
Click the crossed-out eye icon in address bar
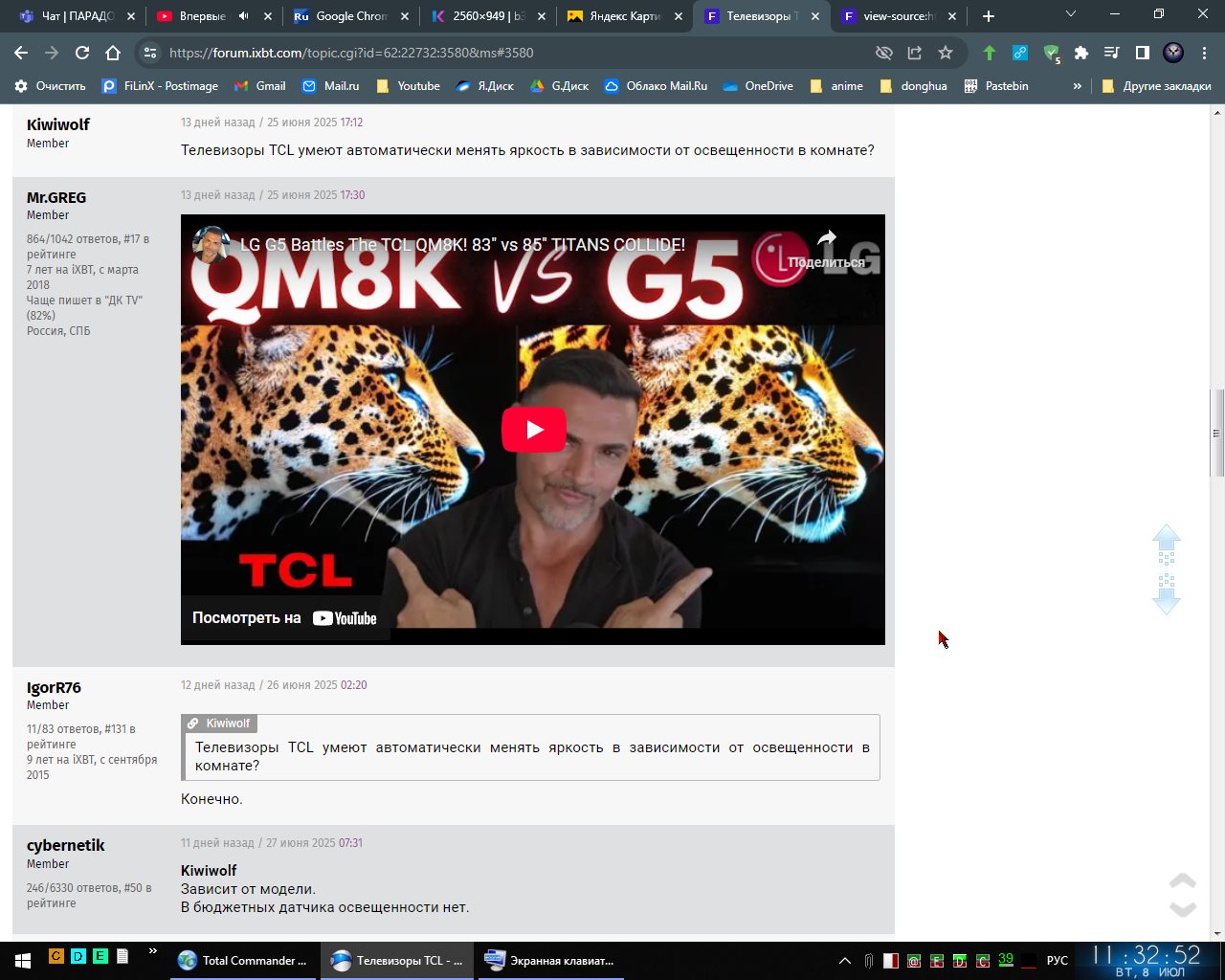tap(884, 53)
